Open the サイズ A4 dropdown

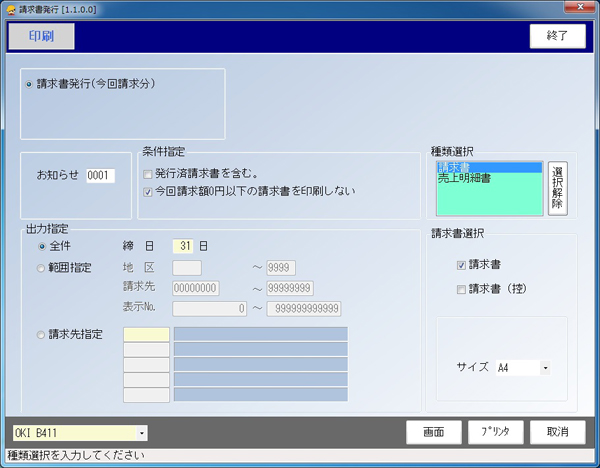click(x=545, y=368)
